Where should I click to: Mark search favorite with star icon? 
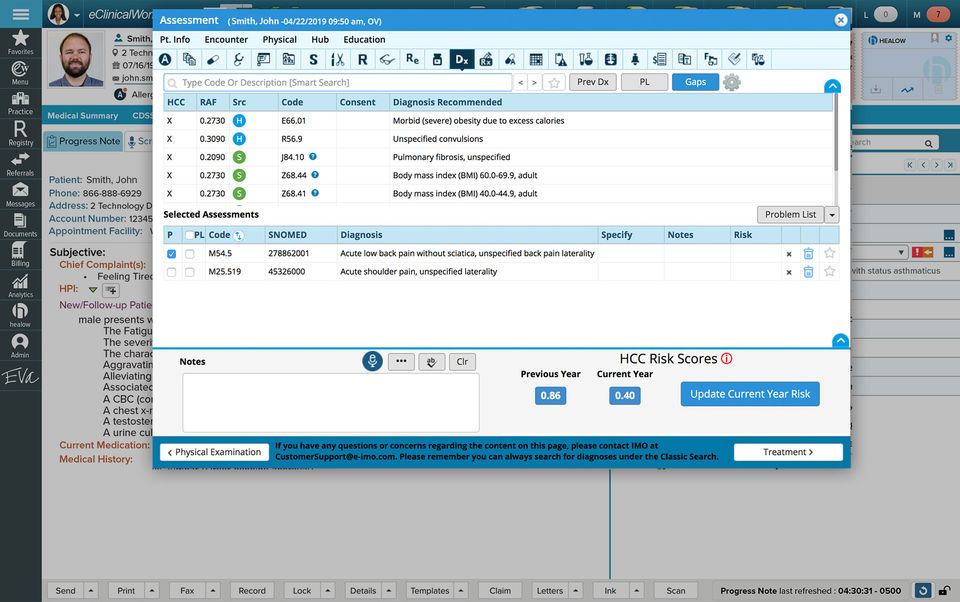tap(554, 83)
